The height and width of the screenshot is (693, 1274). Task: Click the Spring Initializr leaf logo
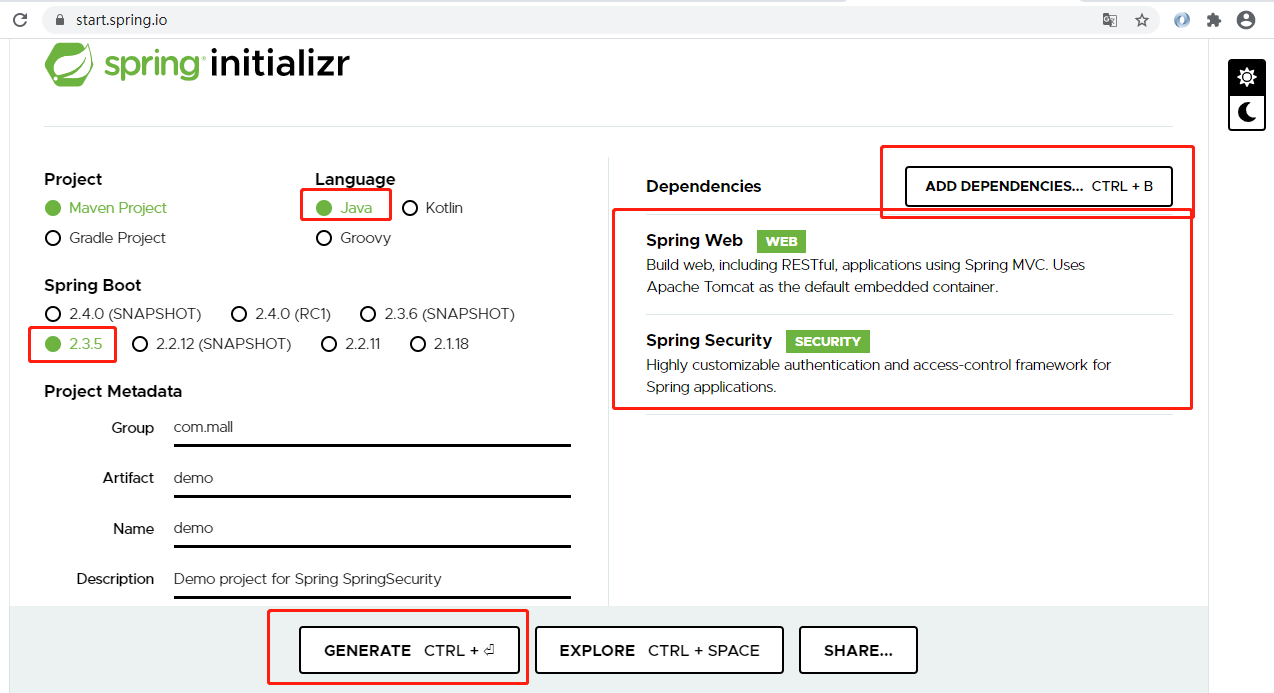pos(69,63)
